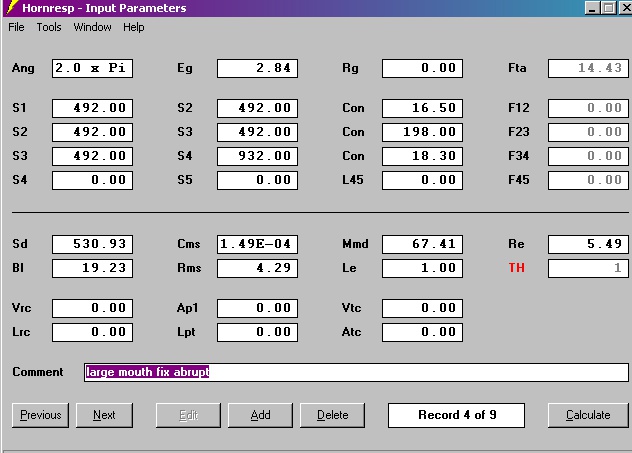Image resolution: width=632 pixels, height=453 pixels.
Task: Click the Eg field with 2.84
Action: 258,68
